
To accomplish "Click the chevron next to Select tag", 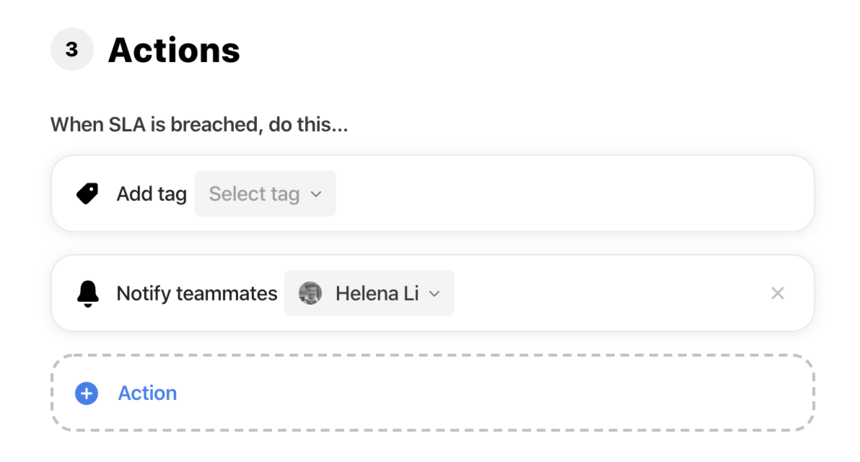I will pos(316,194).
